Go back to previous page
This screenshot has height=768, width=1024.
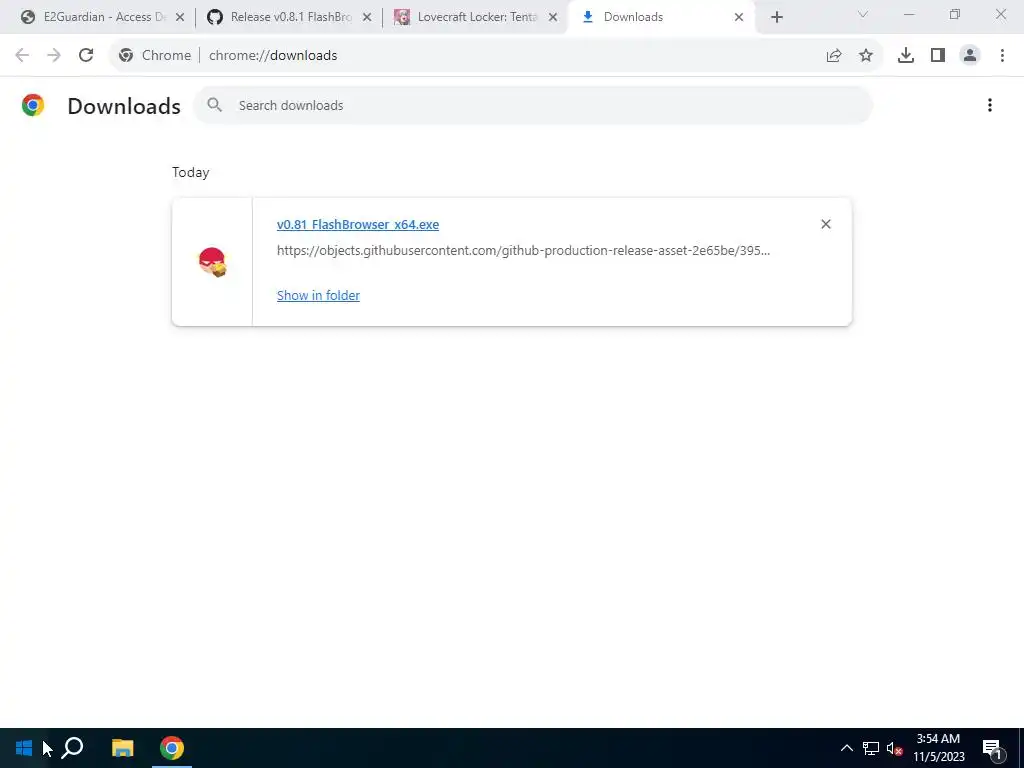[22, 56]
